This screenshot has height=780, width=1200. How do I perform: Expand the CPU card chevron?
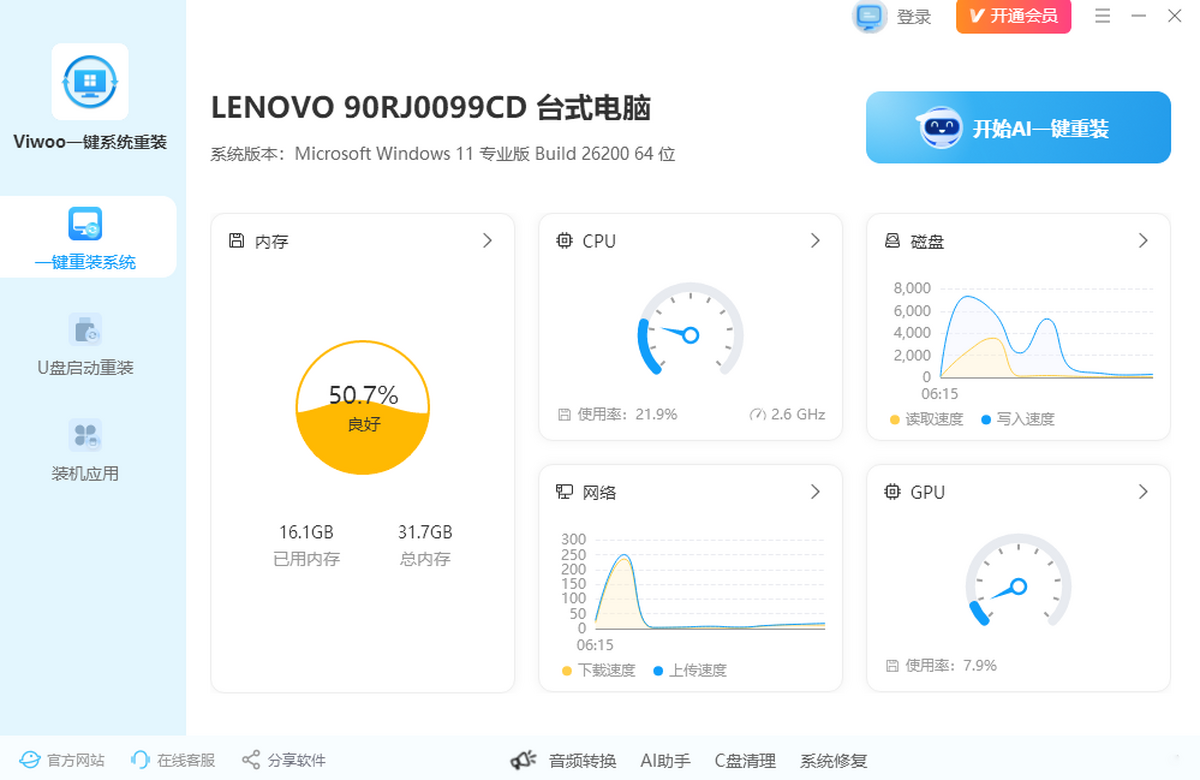816,241
